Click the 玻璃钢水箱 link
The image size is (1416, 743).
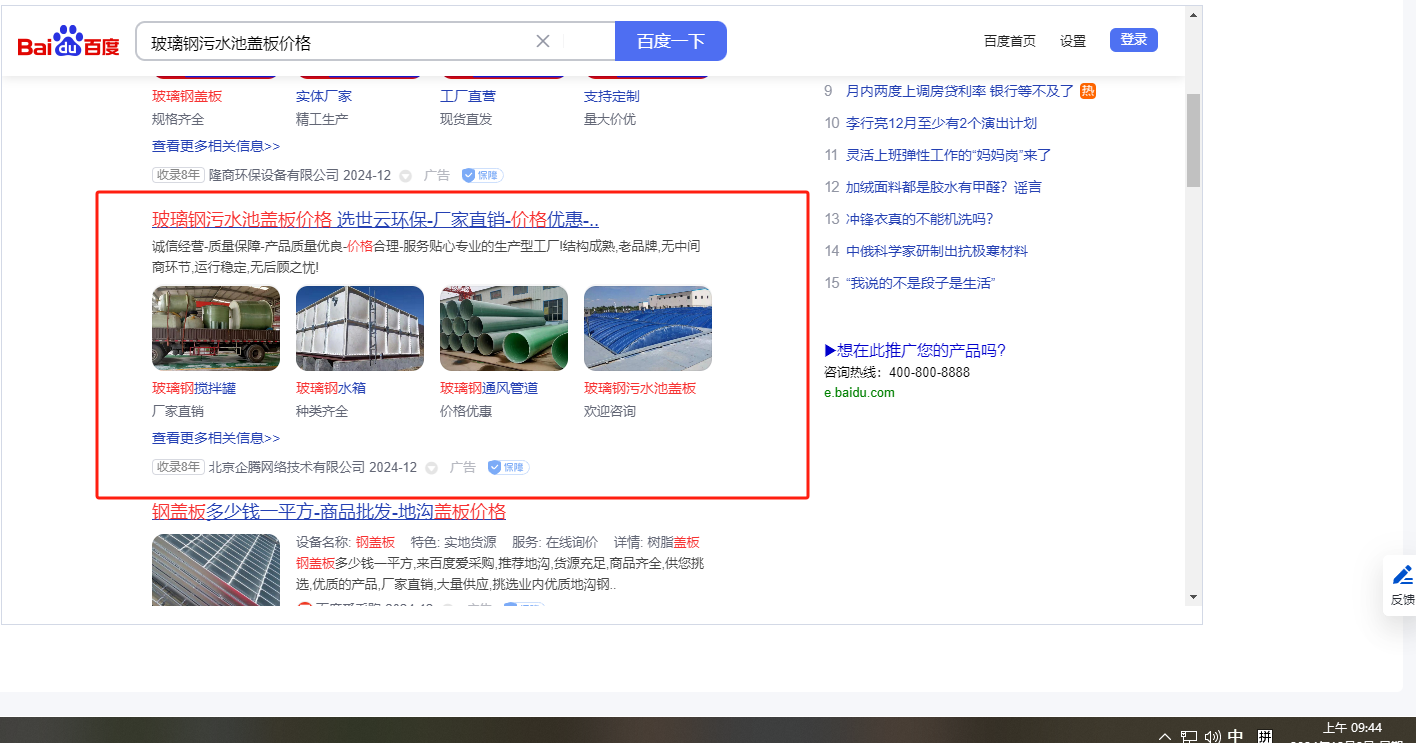[x=331, y=388]
